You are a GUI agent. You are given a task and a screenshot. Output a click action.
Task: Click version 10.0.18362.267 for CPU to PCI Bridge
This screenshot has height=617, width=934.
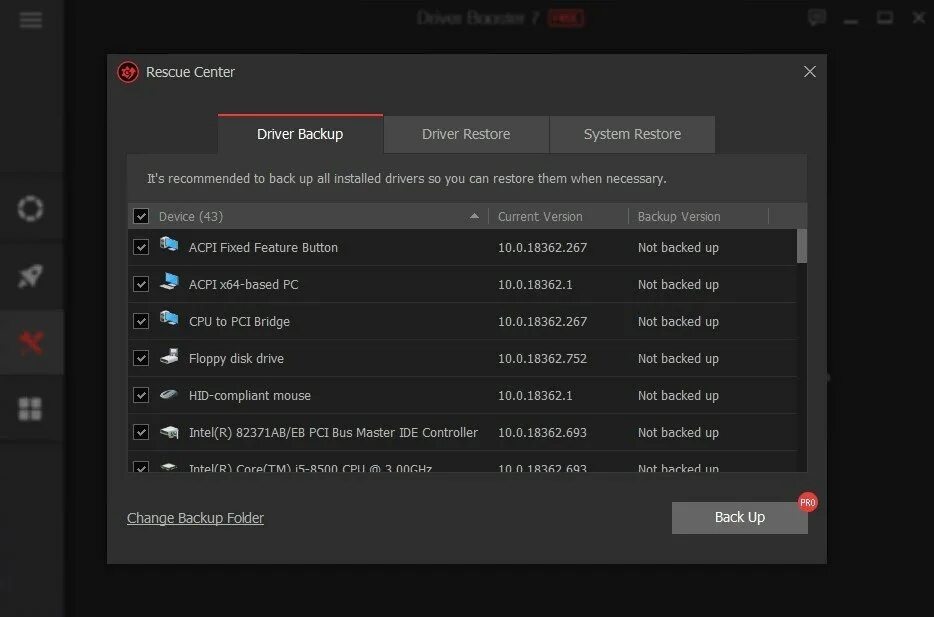pyautogui.click(x=543, y=322)
